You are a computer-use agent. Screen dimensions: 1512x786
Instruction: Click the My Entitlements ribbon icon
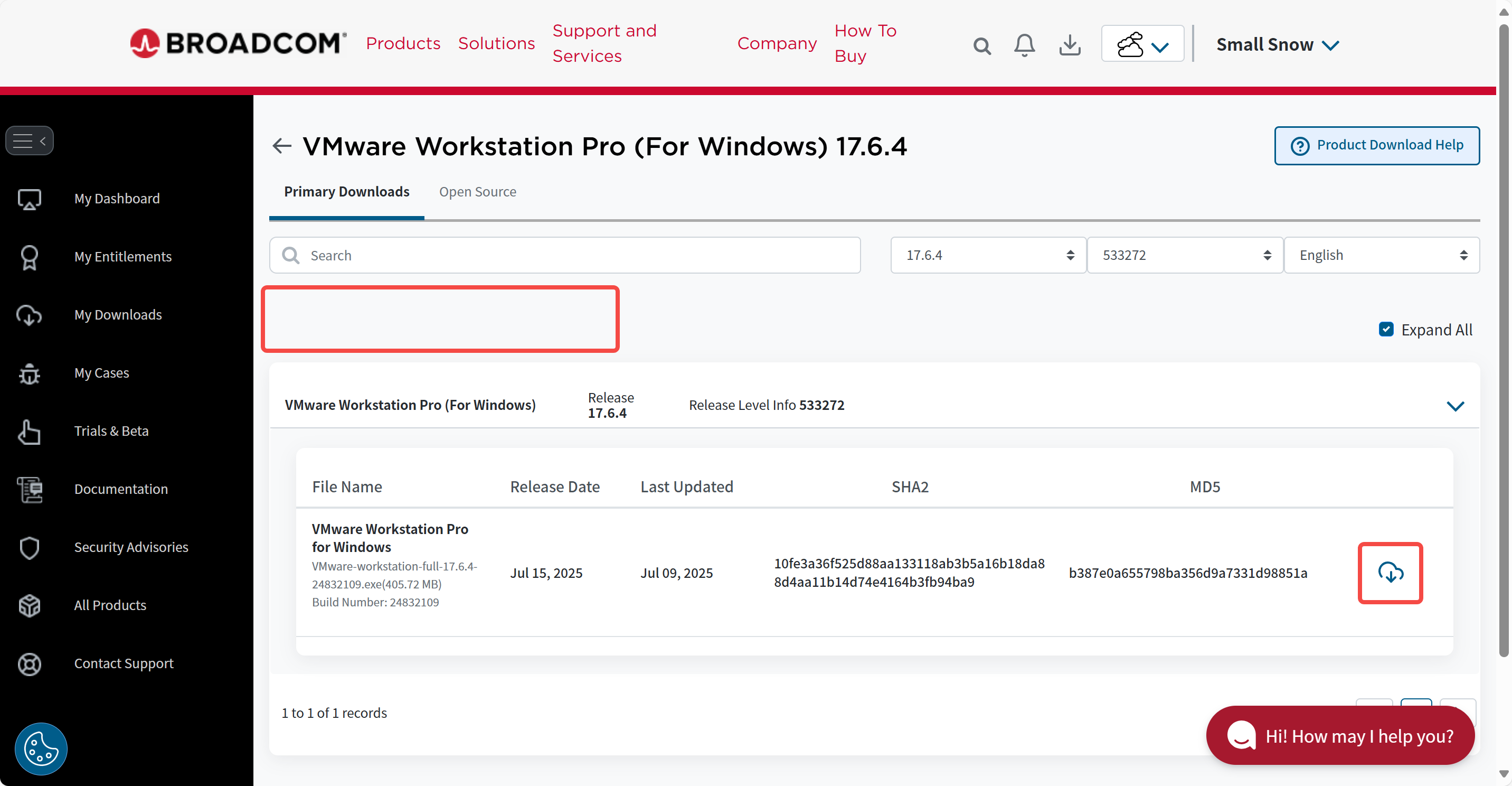point(30,257)
